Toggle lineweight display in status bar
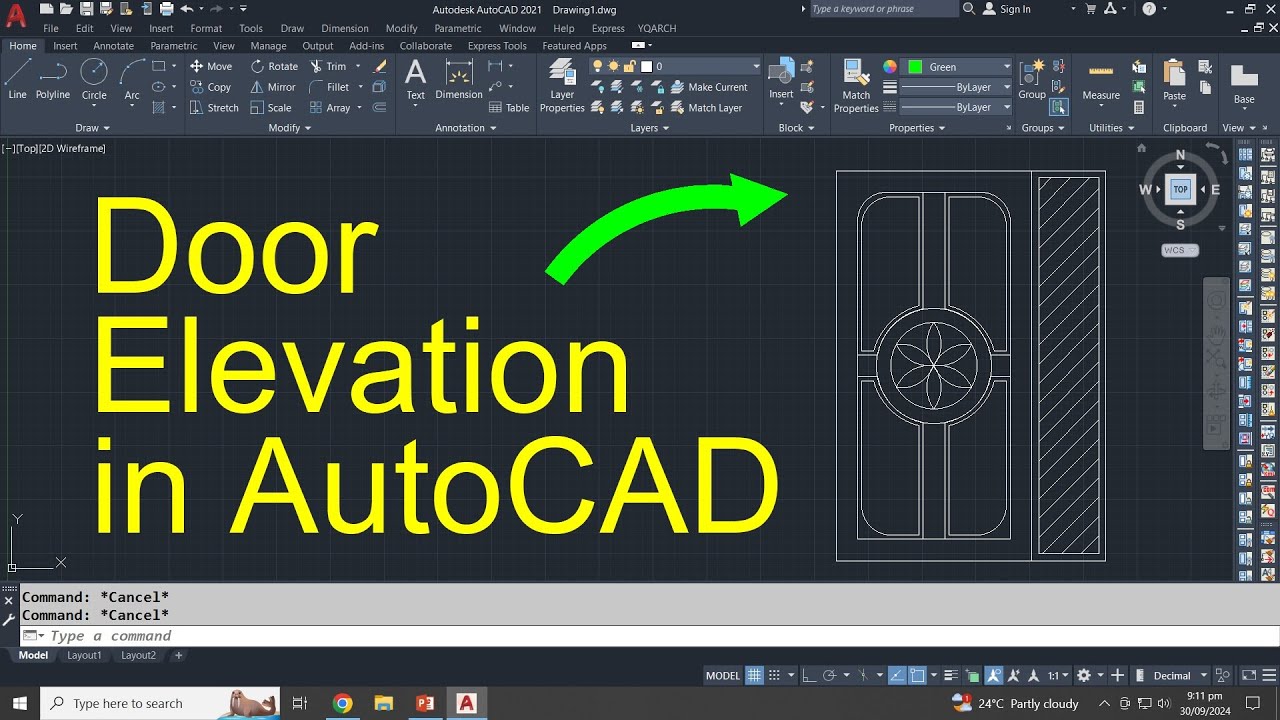1280x720 pixels. [951, 675]
